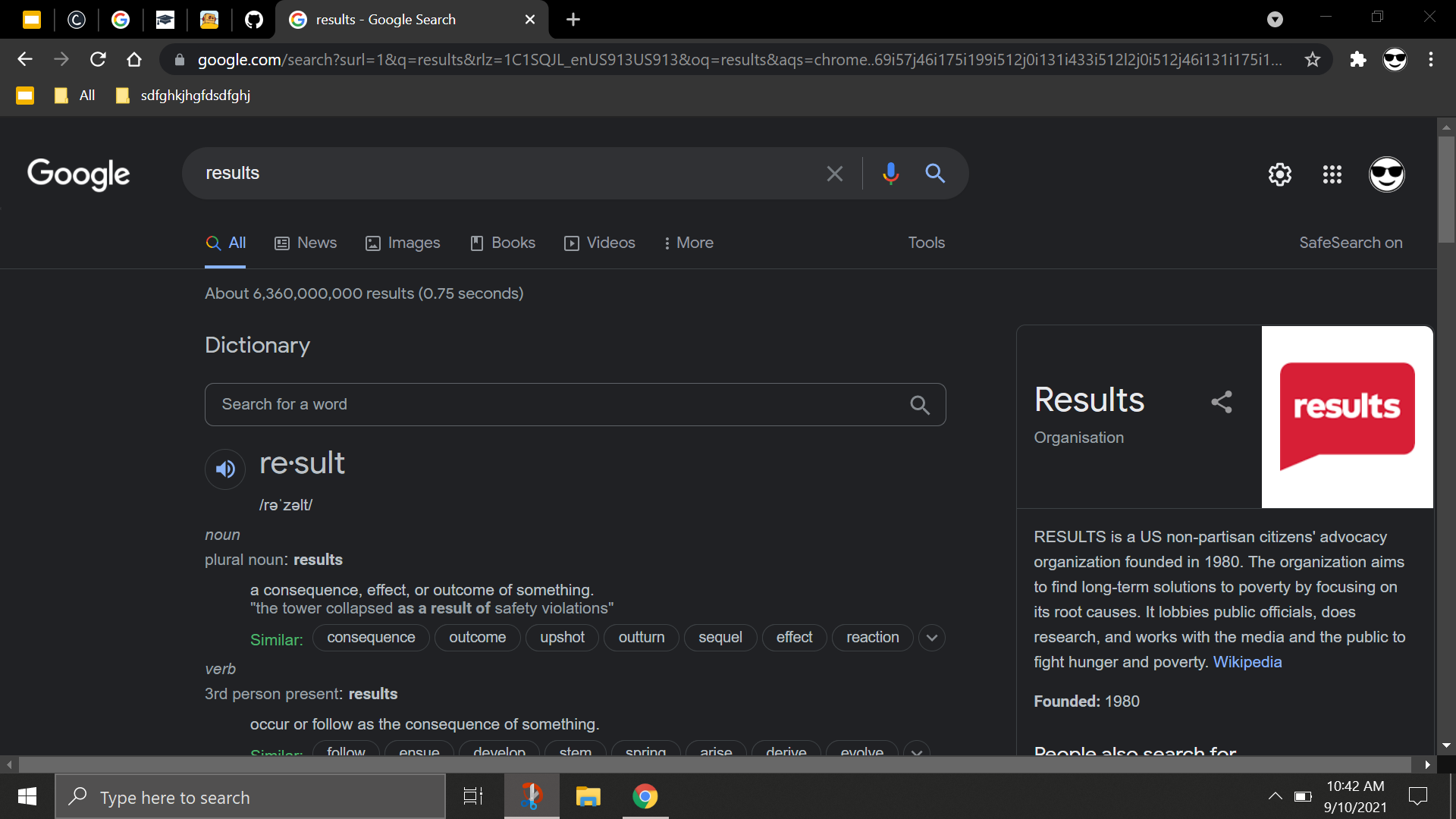Open the Wikipedia link in the panel
This screenshot has width=1456, height=819.
click(x=1247, y=662)
